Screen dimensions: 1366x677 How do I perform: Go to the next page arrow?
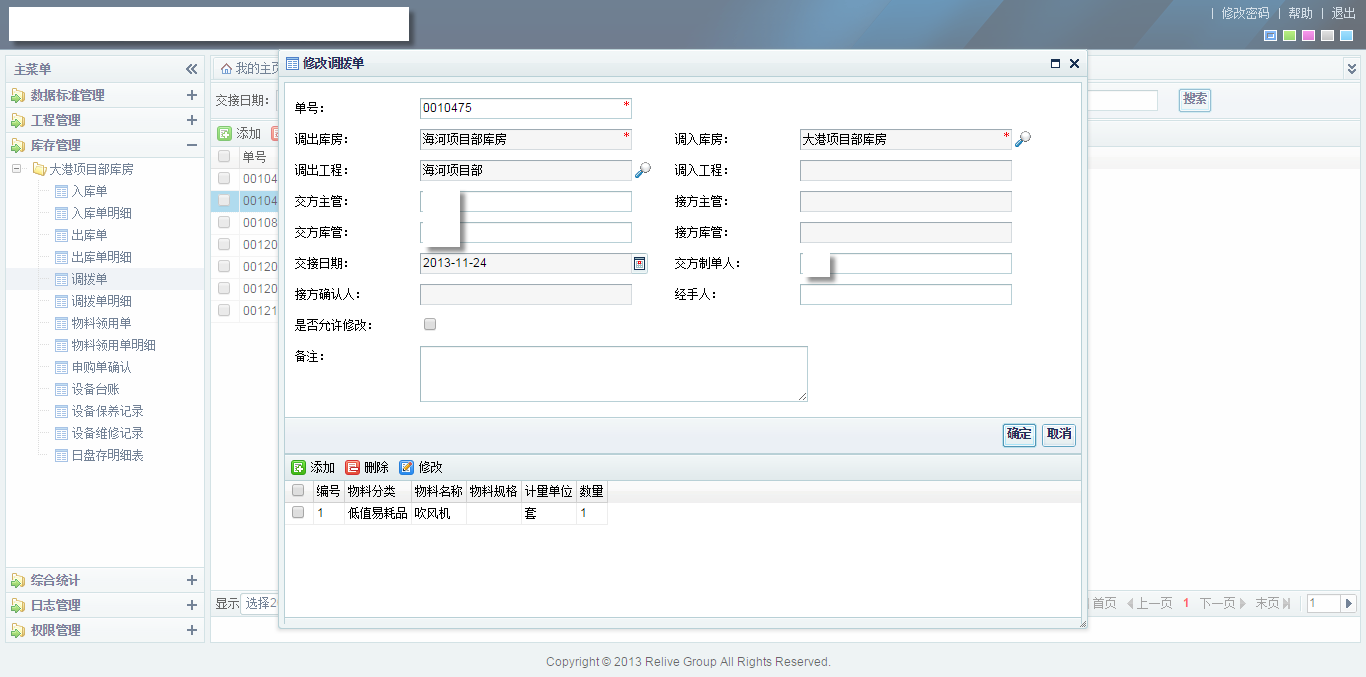pos(1242,603)
